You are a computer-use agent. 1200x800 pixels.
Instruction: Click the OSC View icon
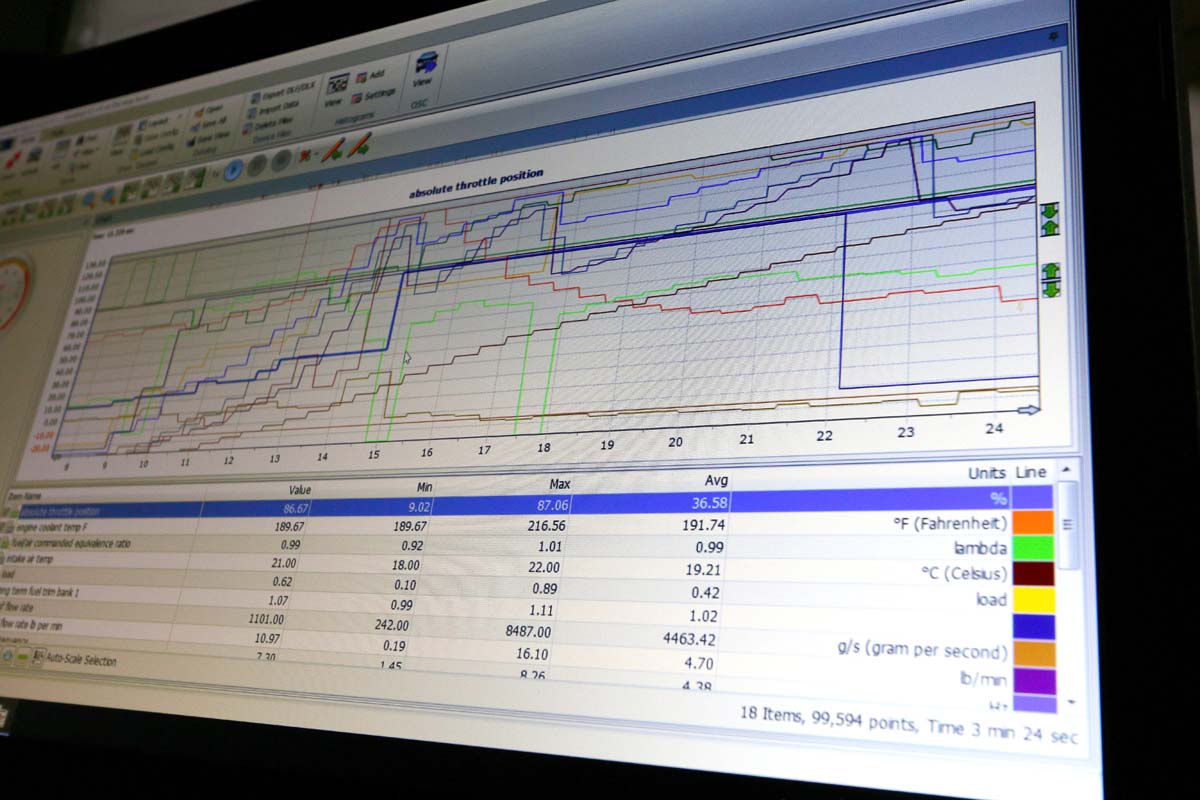[x=426, y=65]
